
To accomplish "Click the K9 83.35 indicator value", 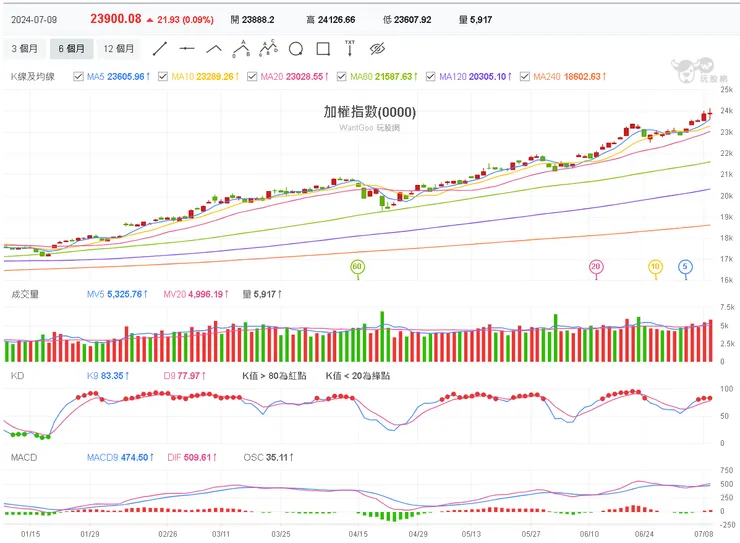I will tap(108, 376).
